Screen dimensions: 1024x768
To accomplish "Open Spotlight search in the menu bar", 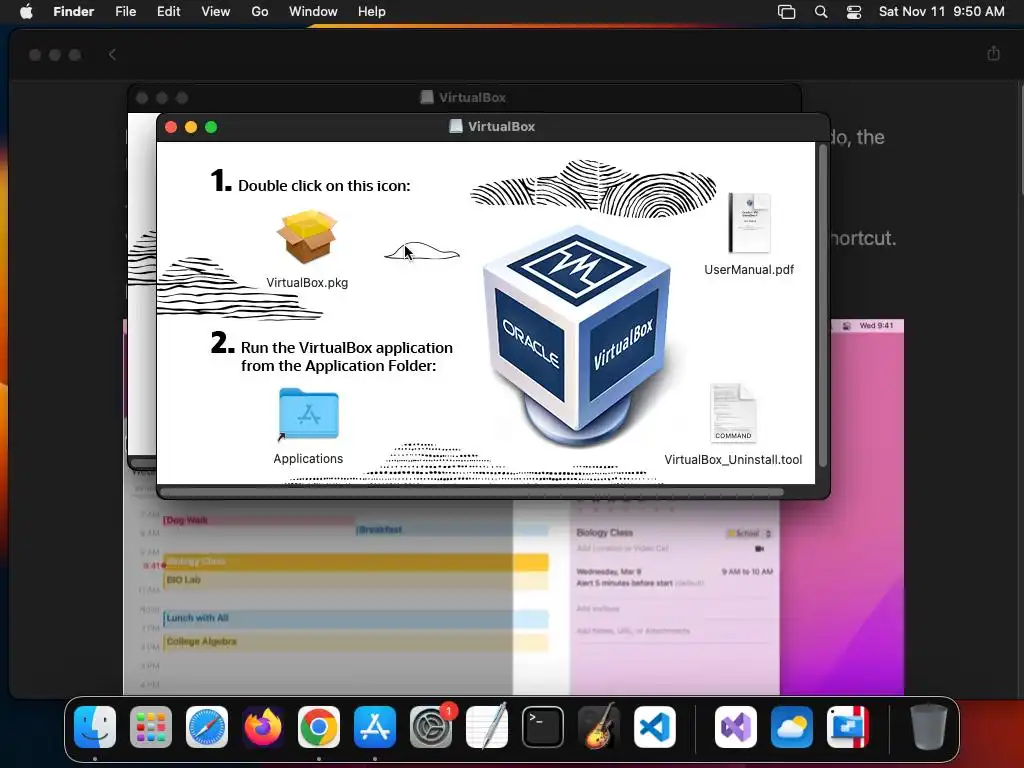I will coord(821,12).
